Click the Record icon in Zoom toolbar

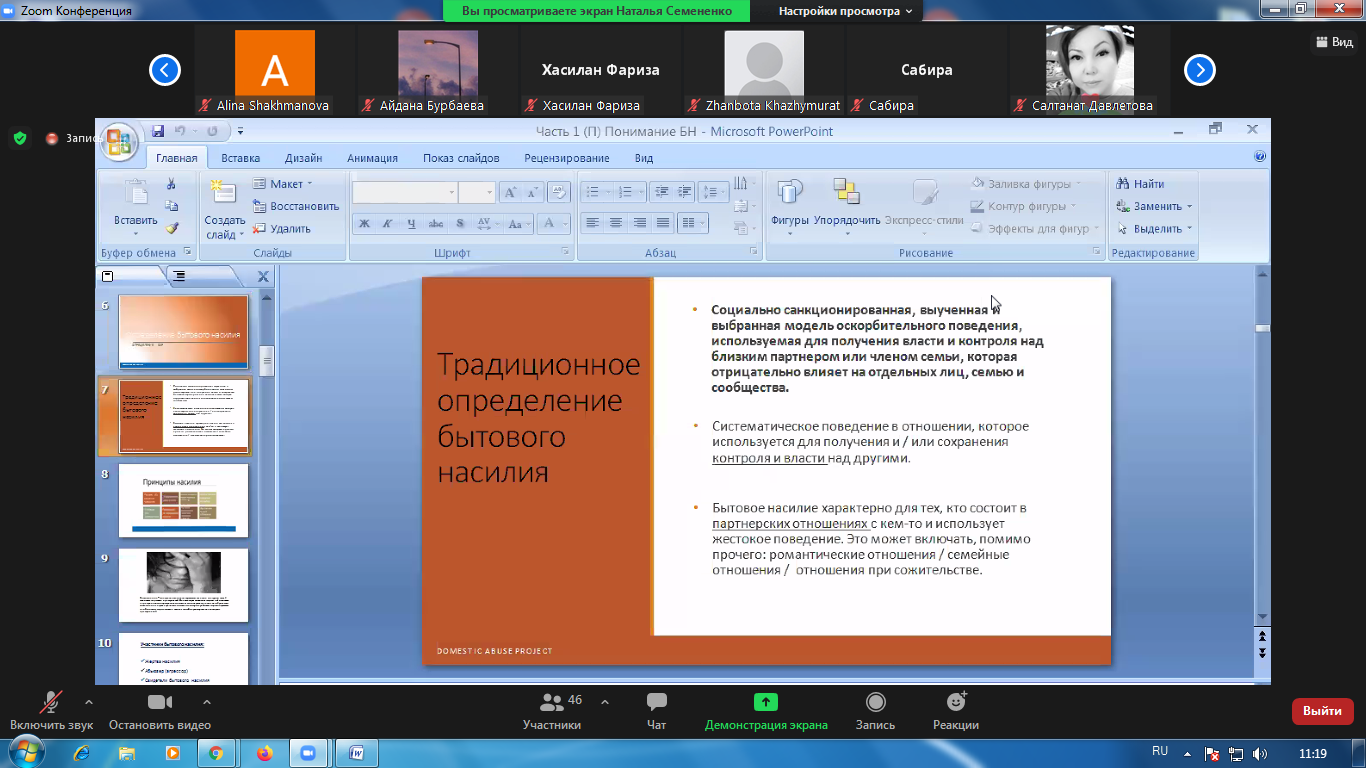pos(875,702)
